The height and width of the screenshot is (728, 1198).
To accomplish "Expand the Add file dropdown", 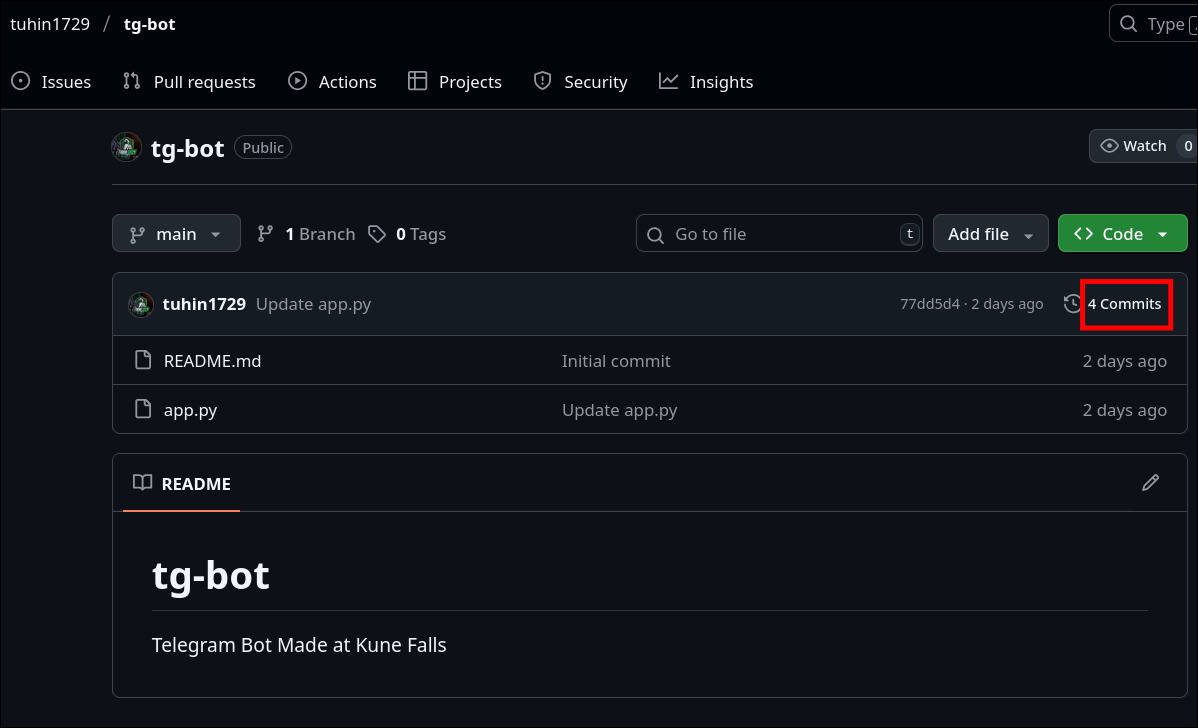I will (990, 234).
